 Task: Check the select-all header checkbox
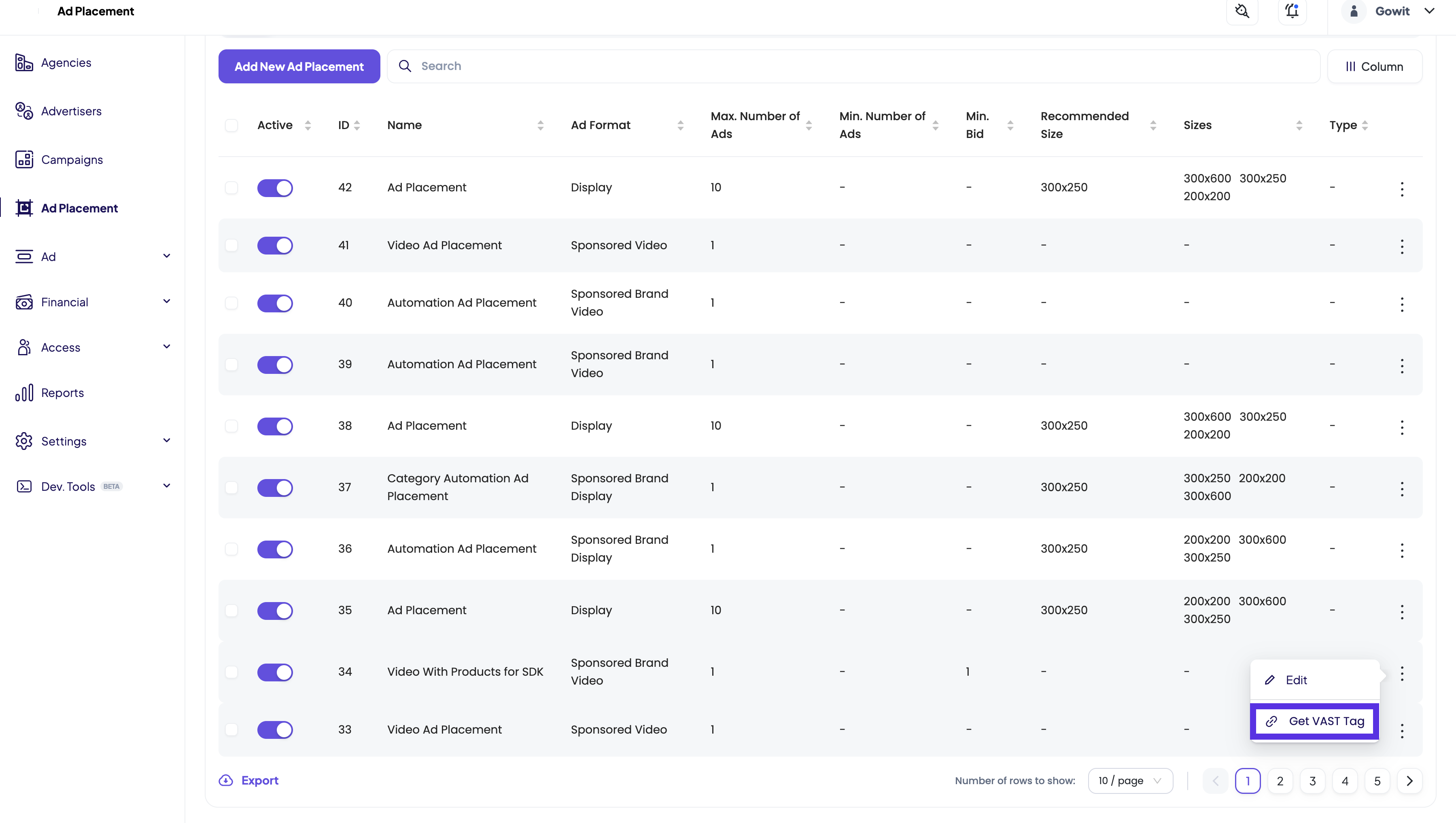(x=231, y=125)
